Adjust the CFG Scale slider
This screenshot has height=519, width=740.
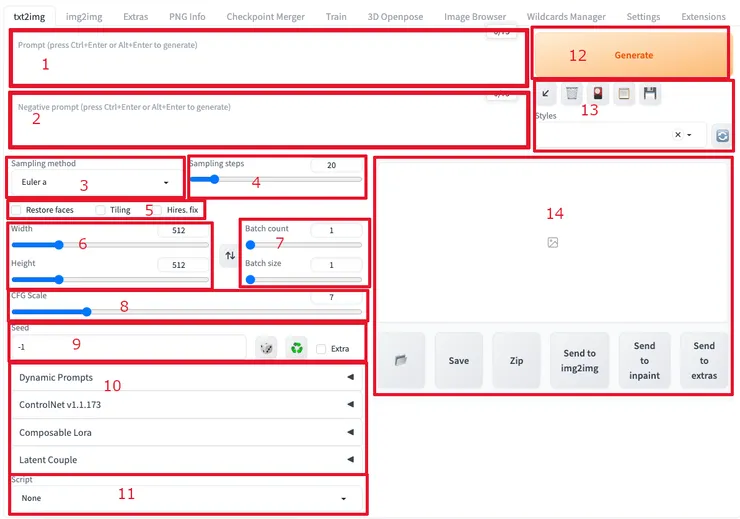[186, 312]
